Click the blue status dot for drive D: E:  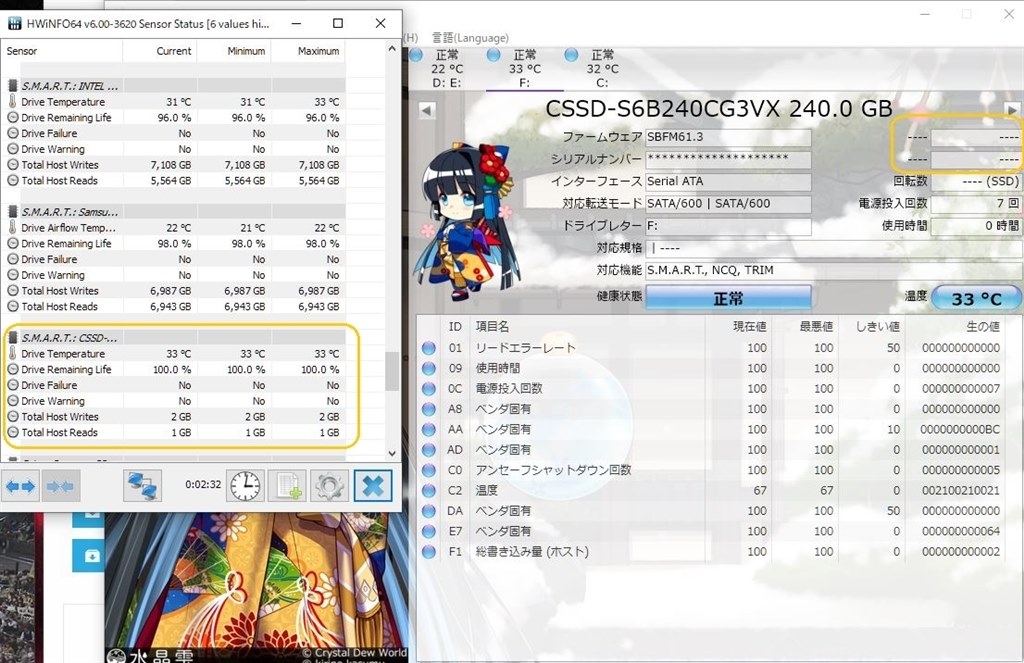click(x=416, y=55)
